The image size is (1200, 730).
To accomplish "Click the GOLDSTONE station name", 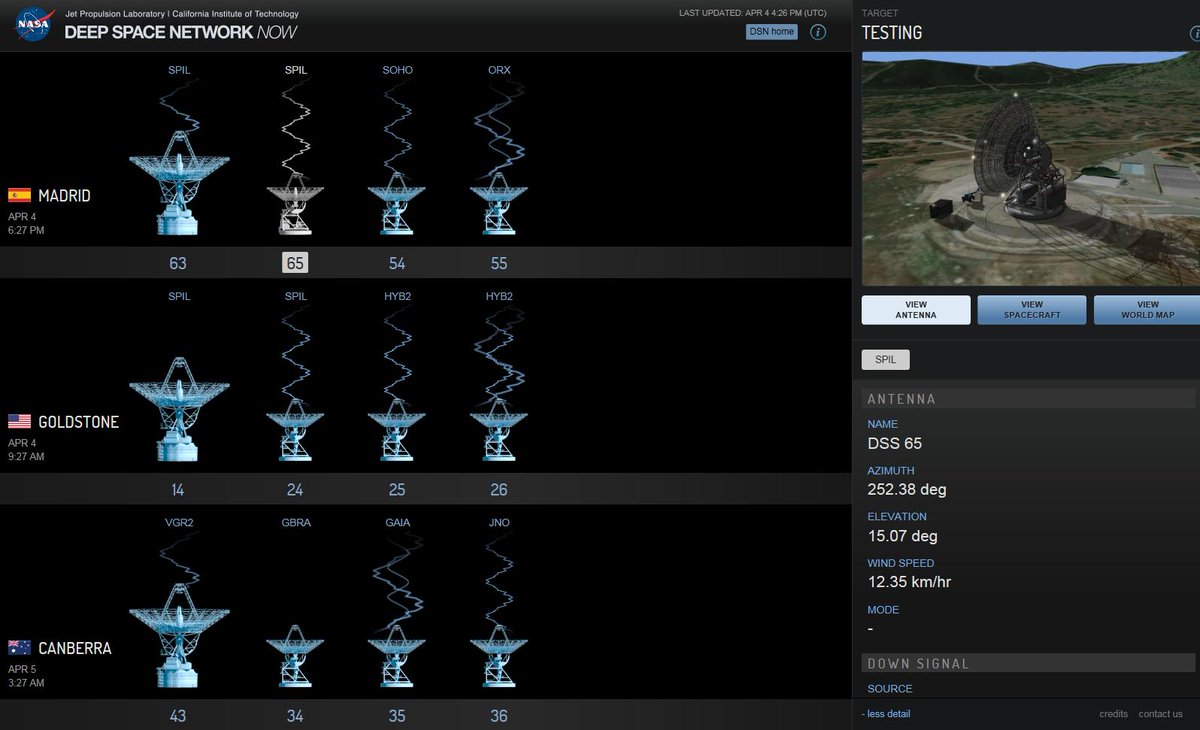I will point(78,422).
